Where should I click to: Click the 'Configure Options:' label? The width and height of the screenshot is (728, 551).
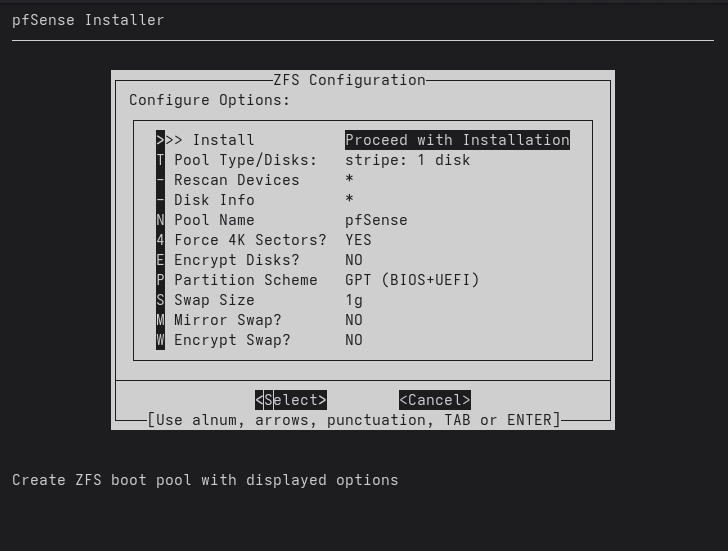coord(209,100)
